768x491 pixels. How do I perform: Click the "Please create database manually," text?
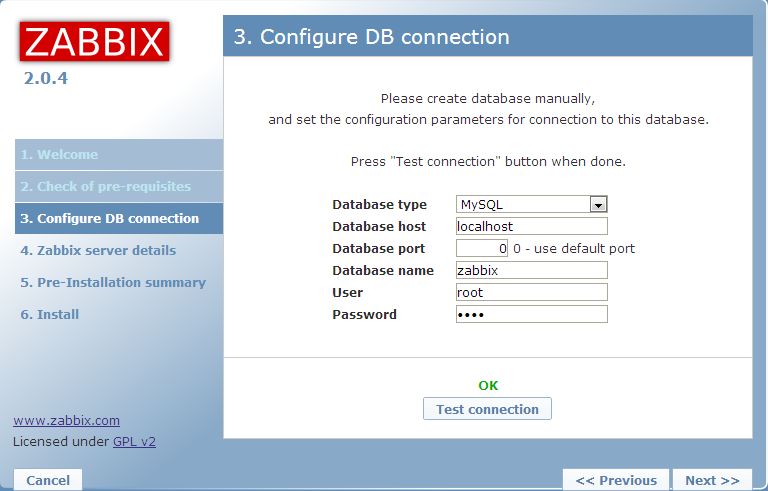488,98
